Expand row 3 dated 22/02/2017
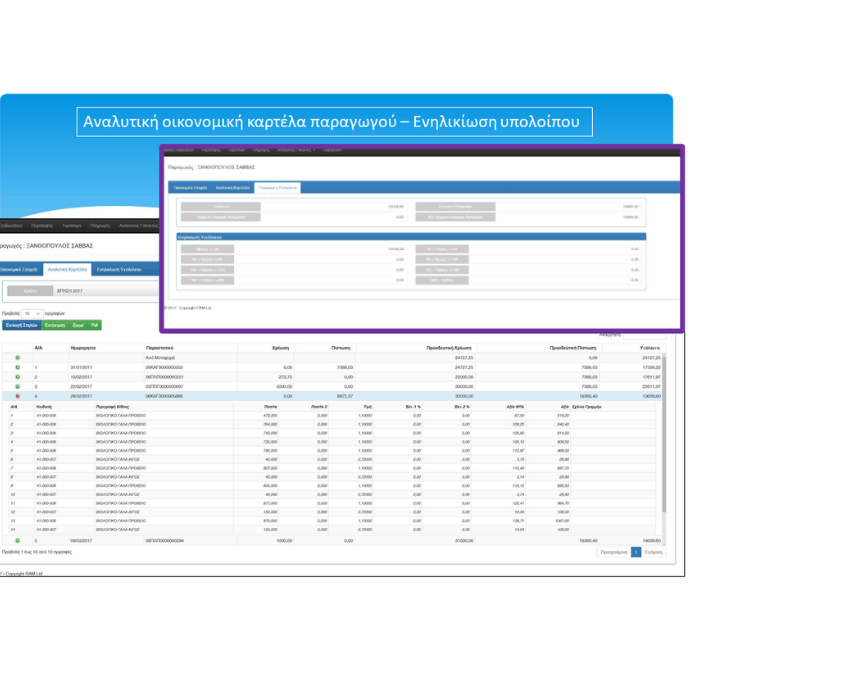 [x=17, y=386]
